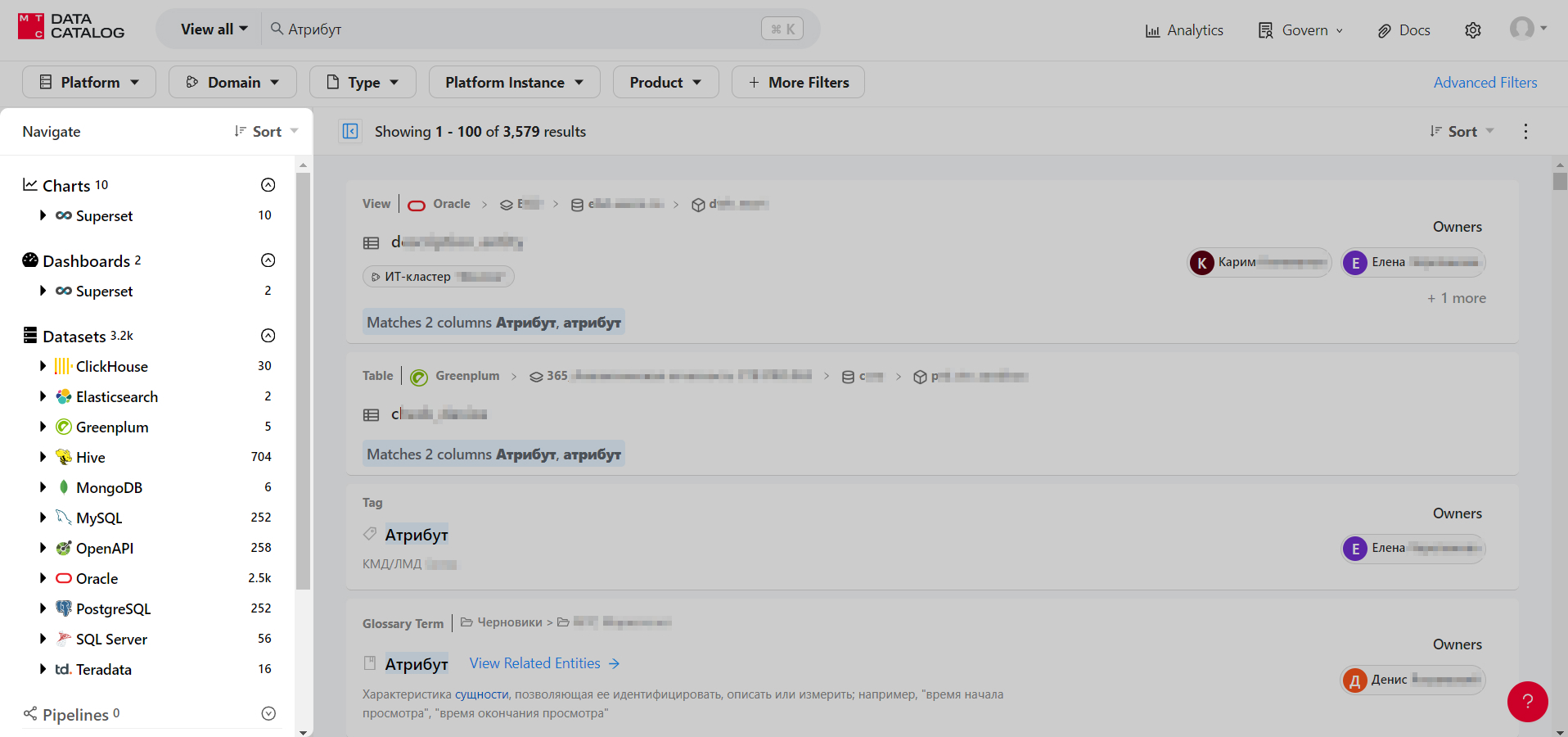
Task: Click View Related Entities link
Action: coord(544,663)
